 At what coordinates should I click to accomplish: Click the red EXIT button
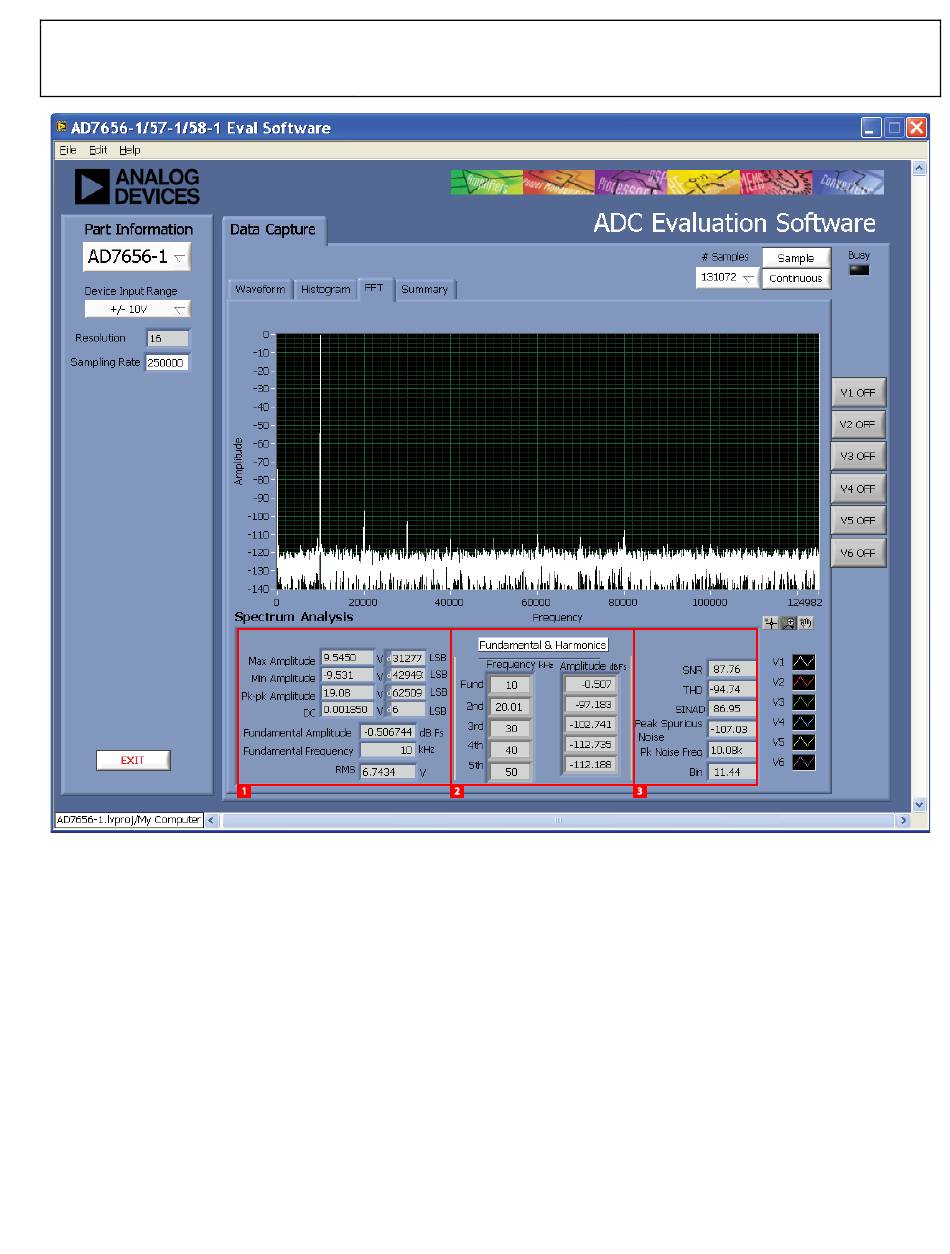[133, 760]
